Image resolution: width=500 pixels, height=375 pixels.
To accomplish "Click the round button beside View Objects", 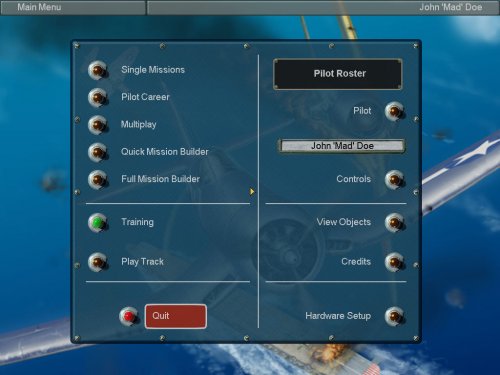I will (x=395, y=222).
